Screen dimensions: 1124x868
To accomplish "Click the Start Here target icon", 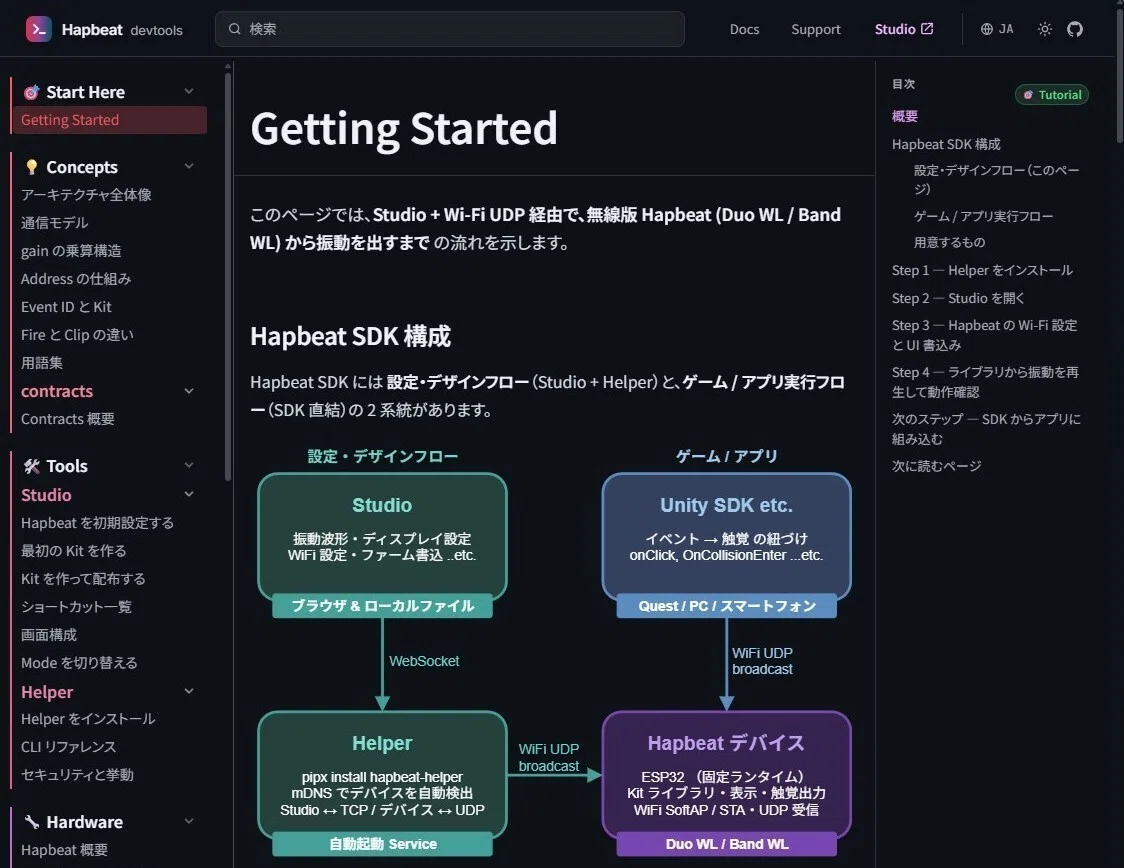I will (x=31, y=92).
